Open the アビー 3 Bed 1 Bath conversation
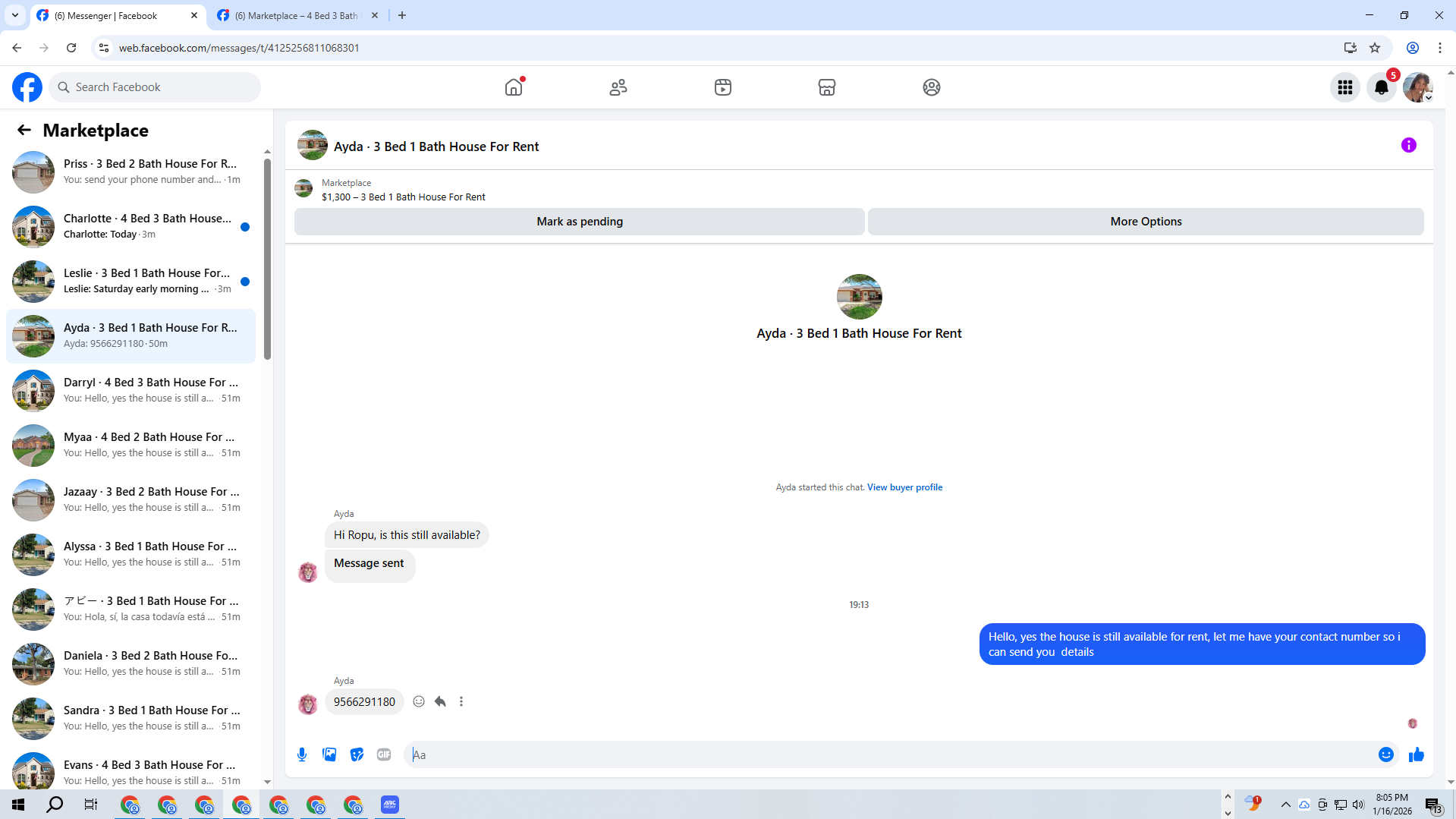This screenshot has width=1456, height=819. pos(131,609)
